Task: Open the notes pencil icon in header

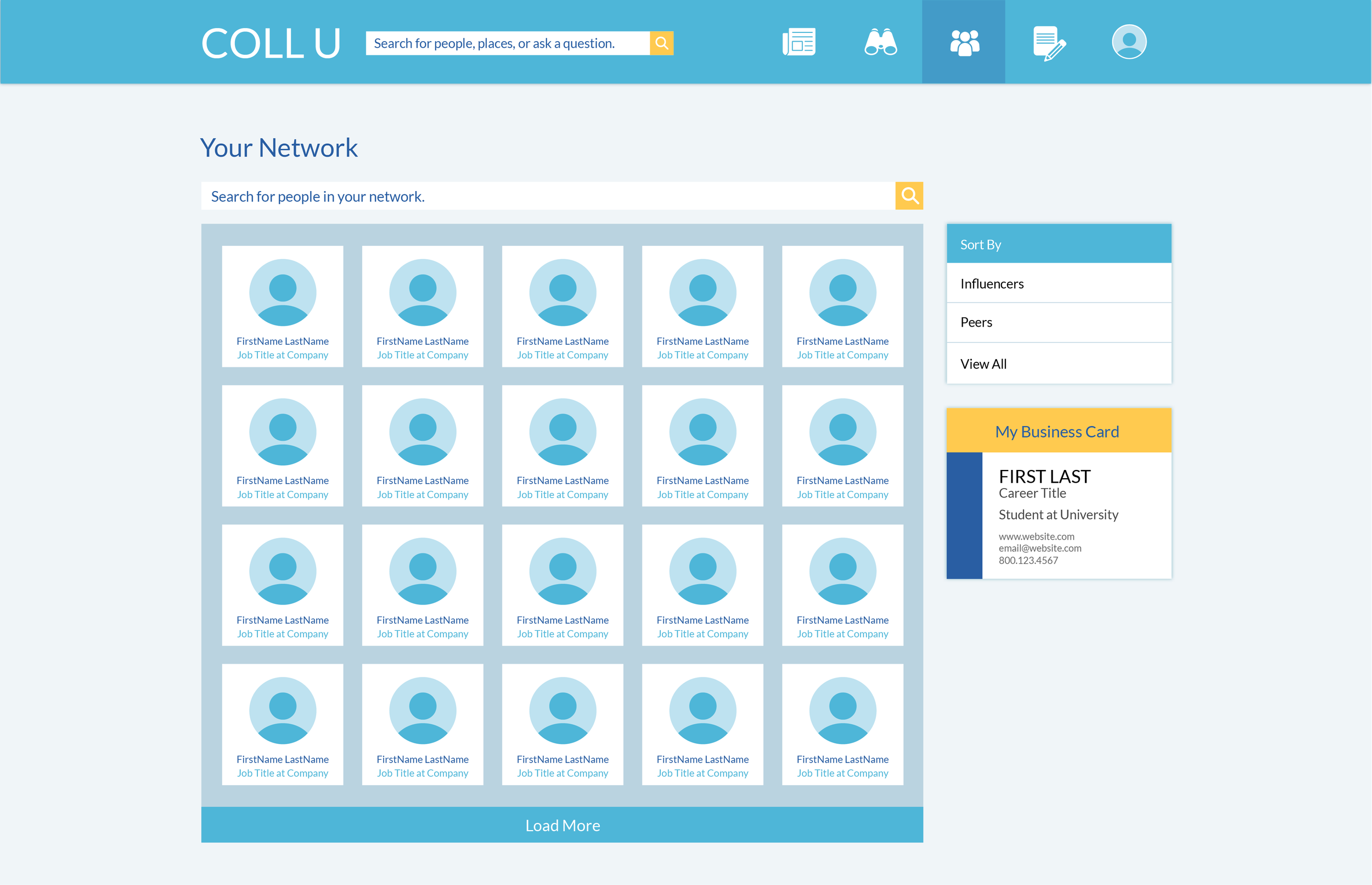Action: (1049, 43)
